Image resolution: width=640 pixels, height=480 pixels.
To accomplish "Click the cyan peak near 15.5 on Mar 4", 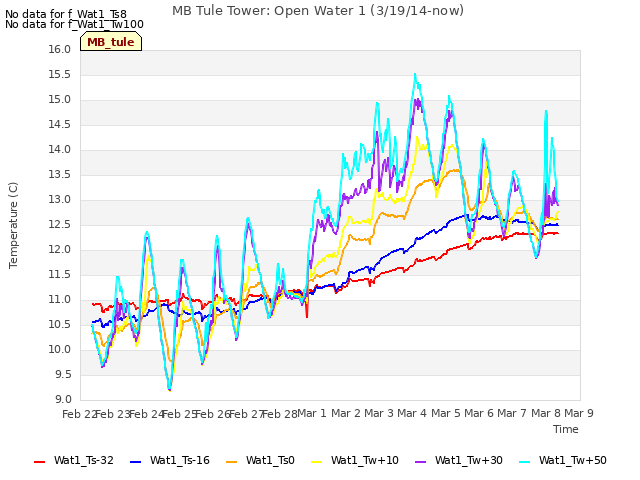I will tap(415, 75).
